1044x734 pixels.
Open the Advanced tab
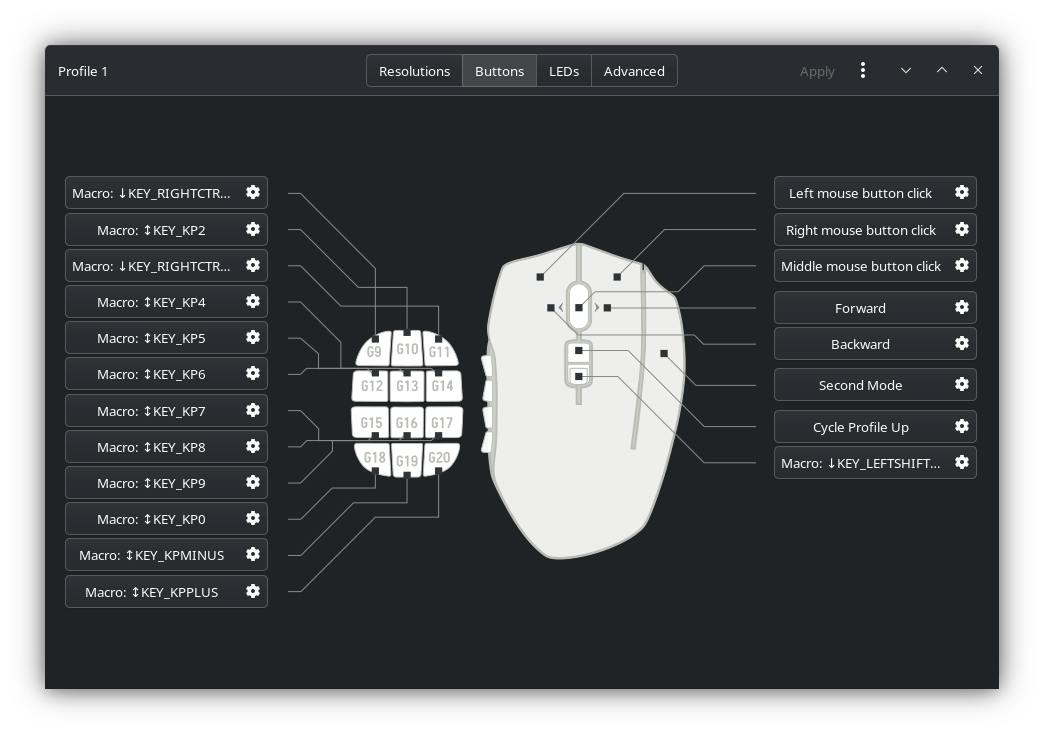coord(634,71)
